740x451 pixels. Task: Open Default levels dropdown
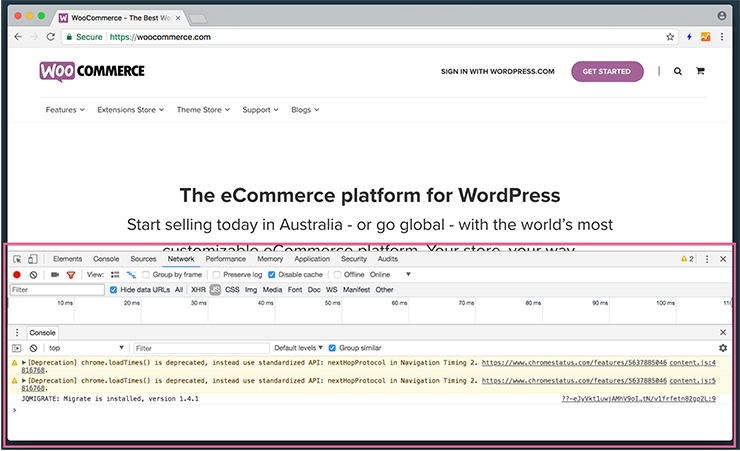[x=298, y=348]
